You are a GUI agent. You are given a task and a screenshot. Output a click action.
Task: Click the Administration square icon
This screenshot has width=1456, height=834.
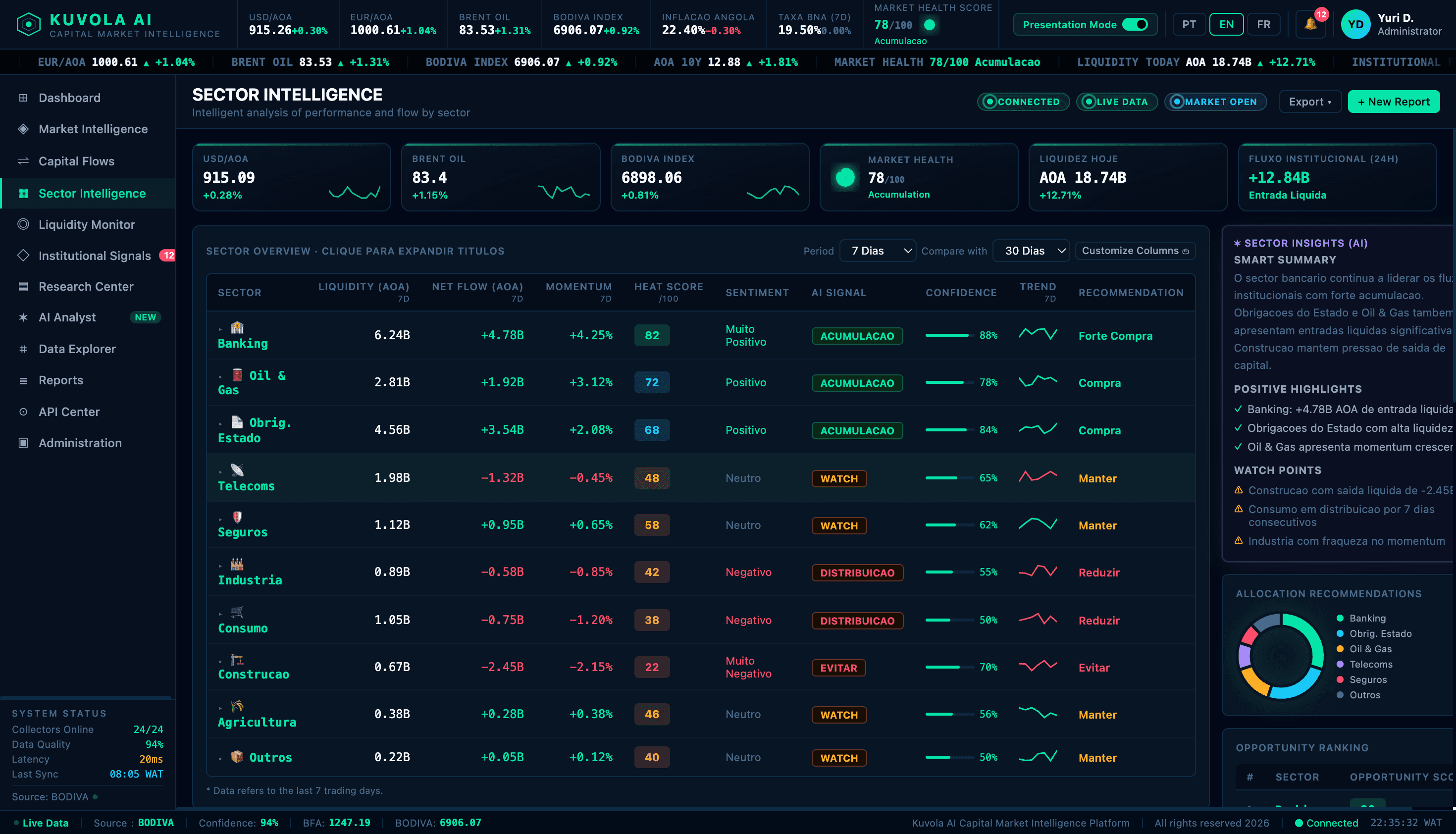[23, 443]
